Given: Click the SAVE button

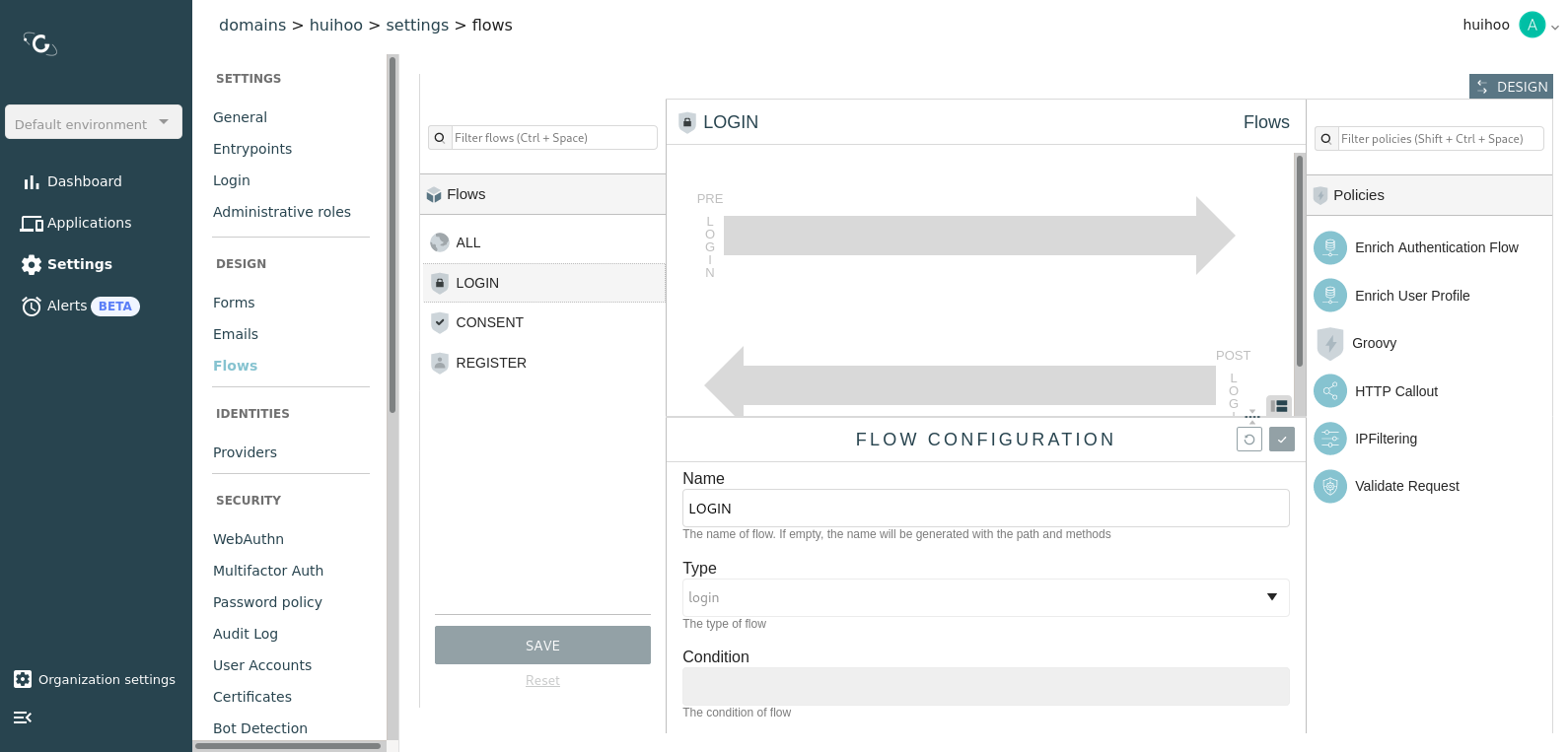Looking at the screenshot, I should pyautogui.click(x=542, y=646).
